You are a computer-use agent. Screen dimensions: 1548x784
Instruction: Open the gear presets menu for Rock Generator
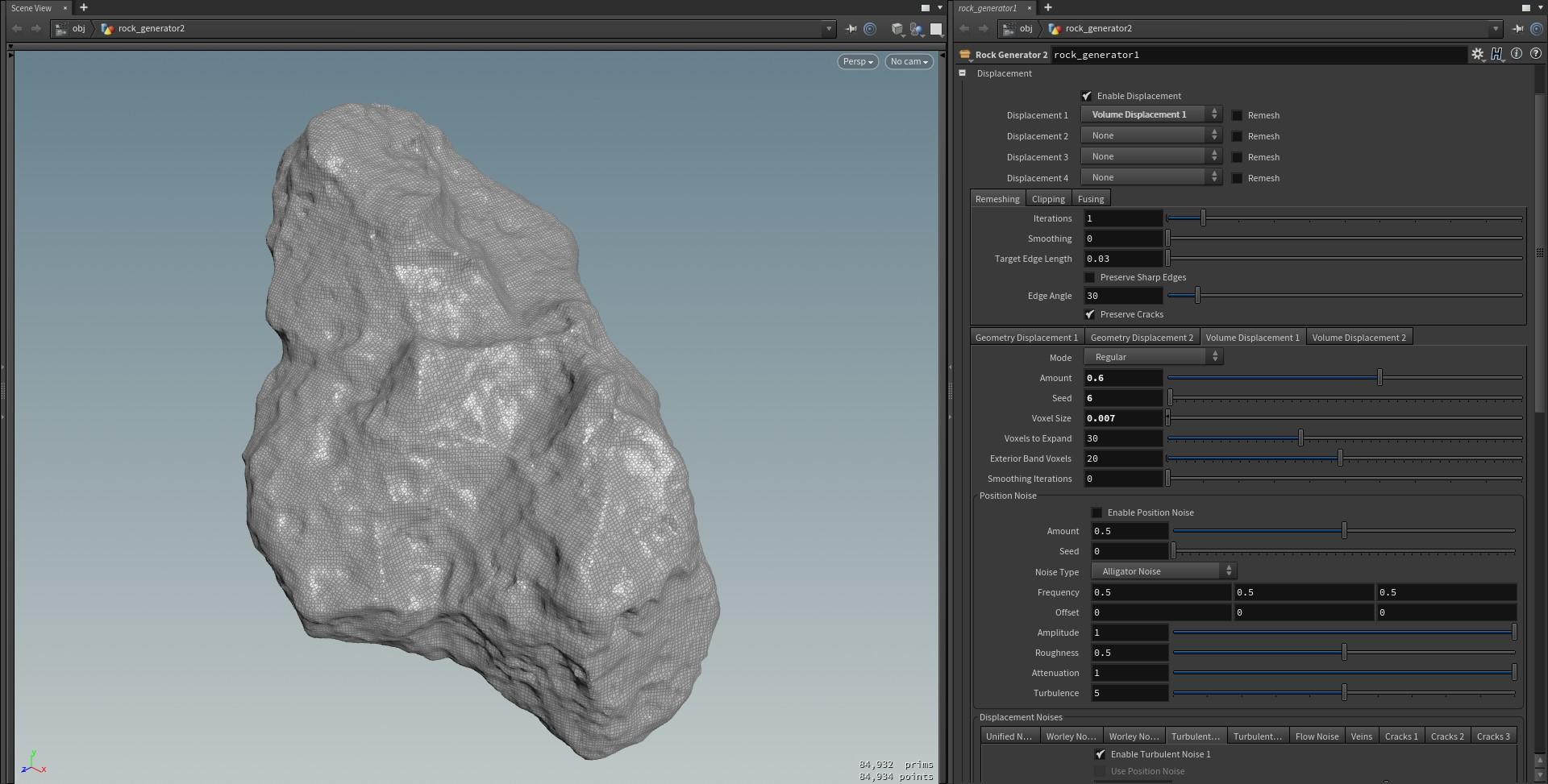coord(1478,54)
